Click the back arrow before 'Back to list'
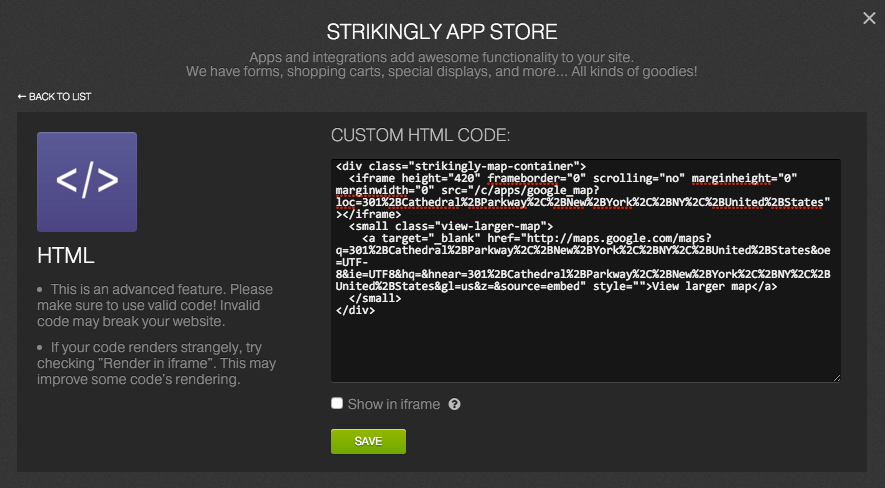 [22, 96]
